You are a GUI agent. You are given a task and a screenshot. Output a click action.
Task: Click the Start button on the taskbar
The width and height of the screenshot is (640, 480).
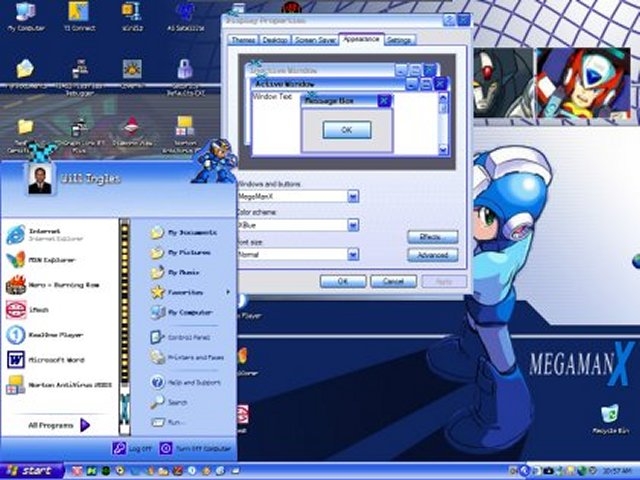pyautogui.click(x=32, y=471)
